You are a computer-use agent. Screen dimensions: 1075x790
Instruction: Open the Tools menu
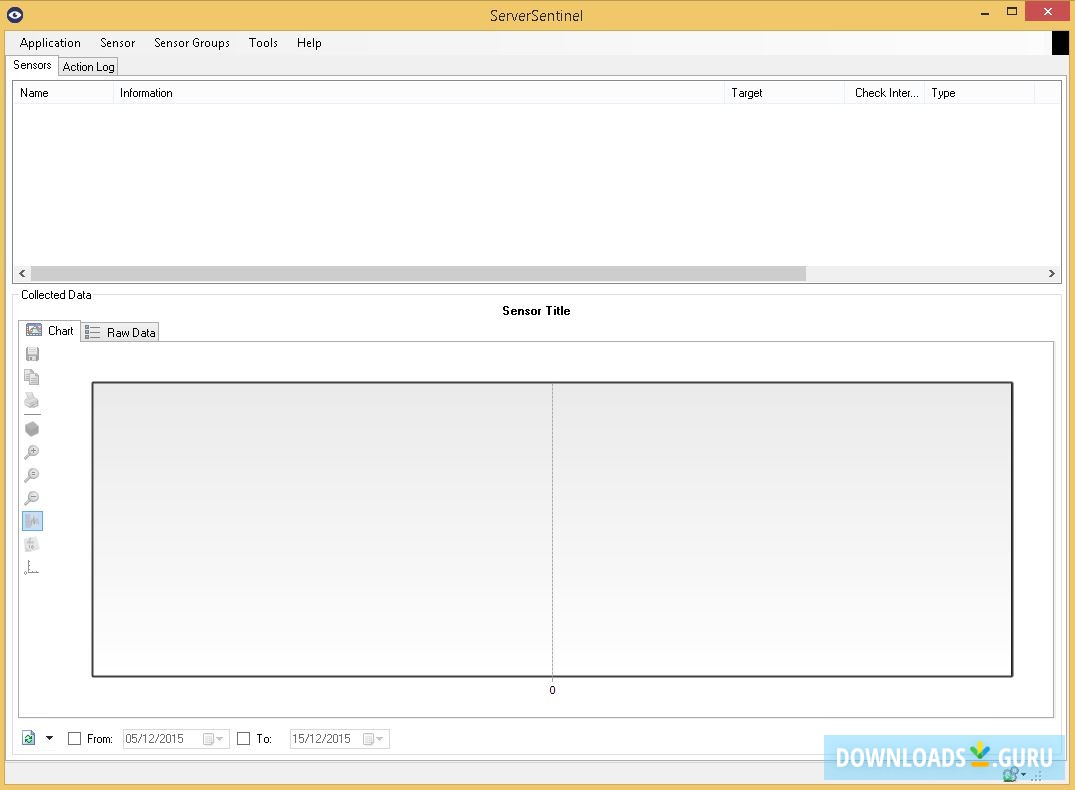tap(263, 43)
